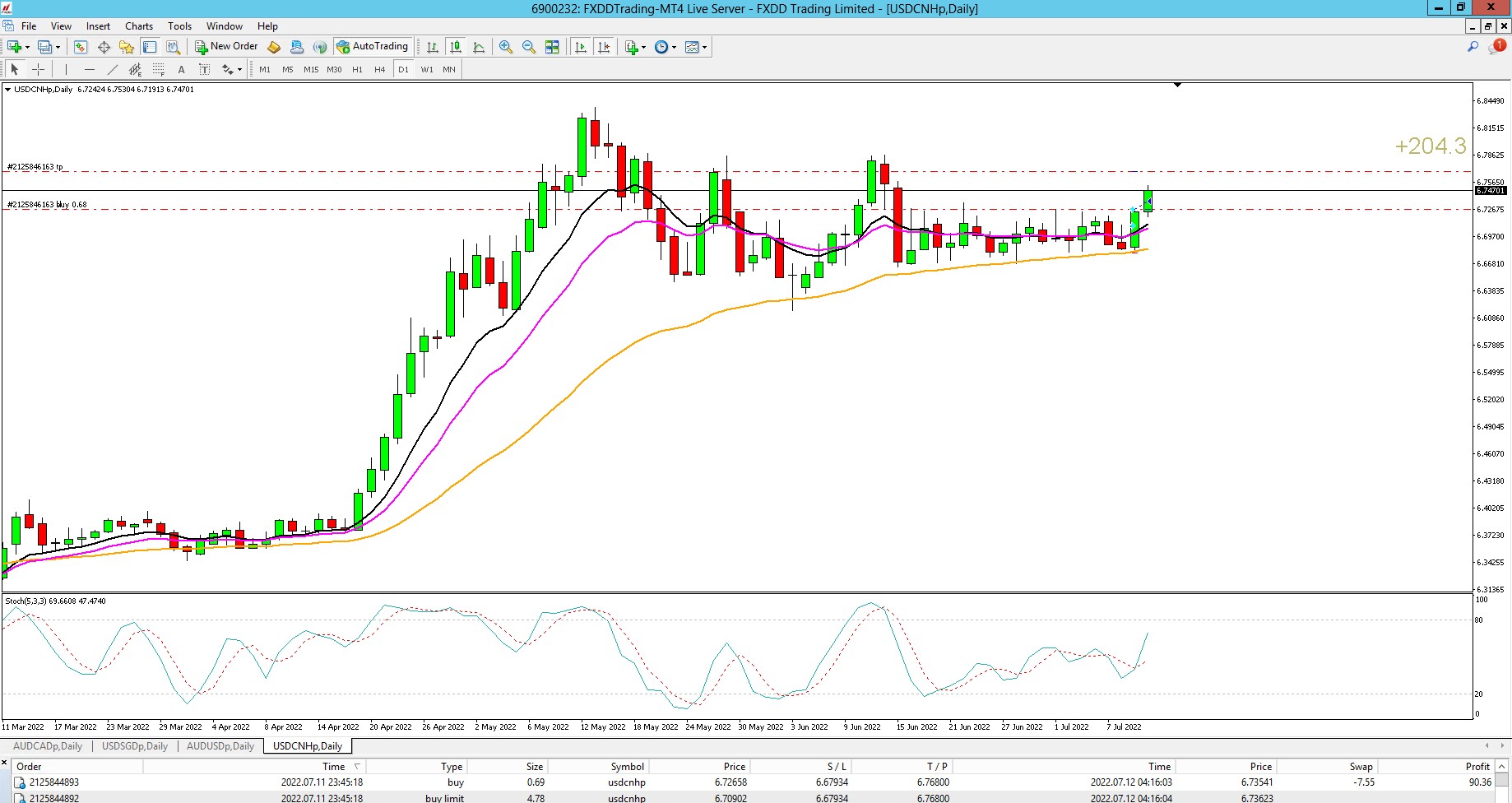Open the MetaEditor book icon
The image size is (1512, 803).
tap(274, 47)
